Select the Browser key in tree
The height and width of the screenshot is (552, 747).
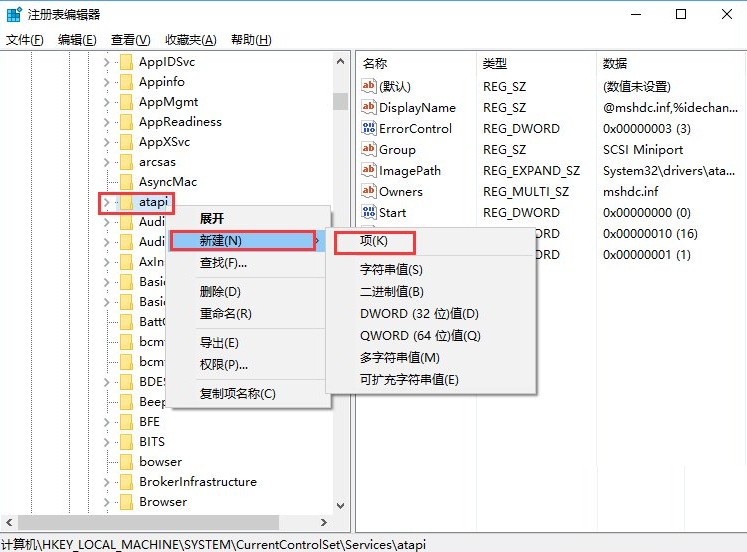(x=162, y=502)
